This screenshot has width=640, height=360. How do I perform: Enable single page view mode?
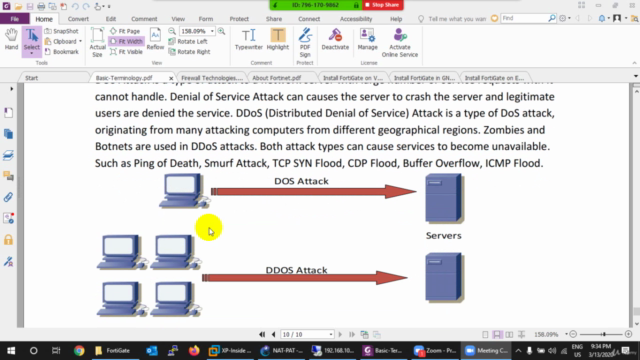[x=485, y=334]
